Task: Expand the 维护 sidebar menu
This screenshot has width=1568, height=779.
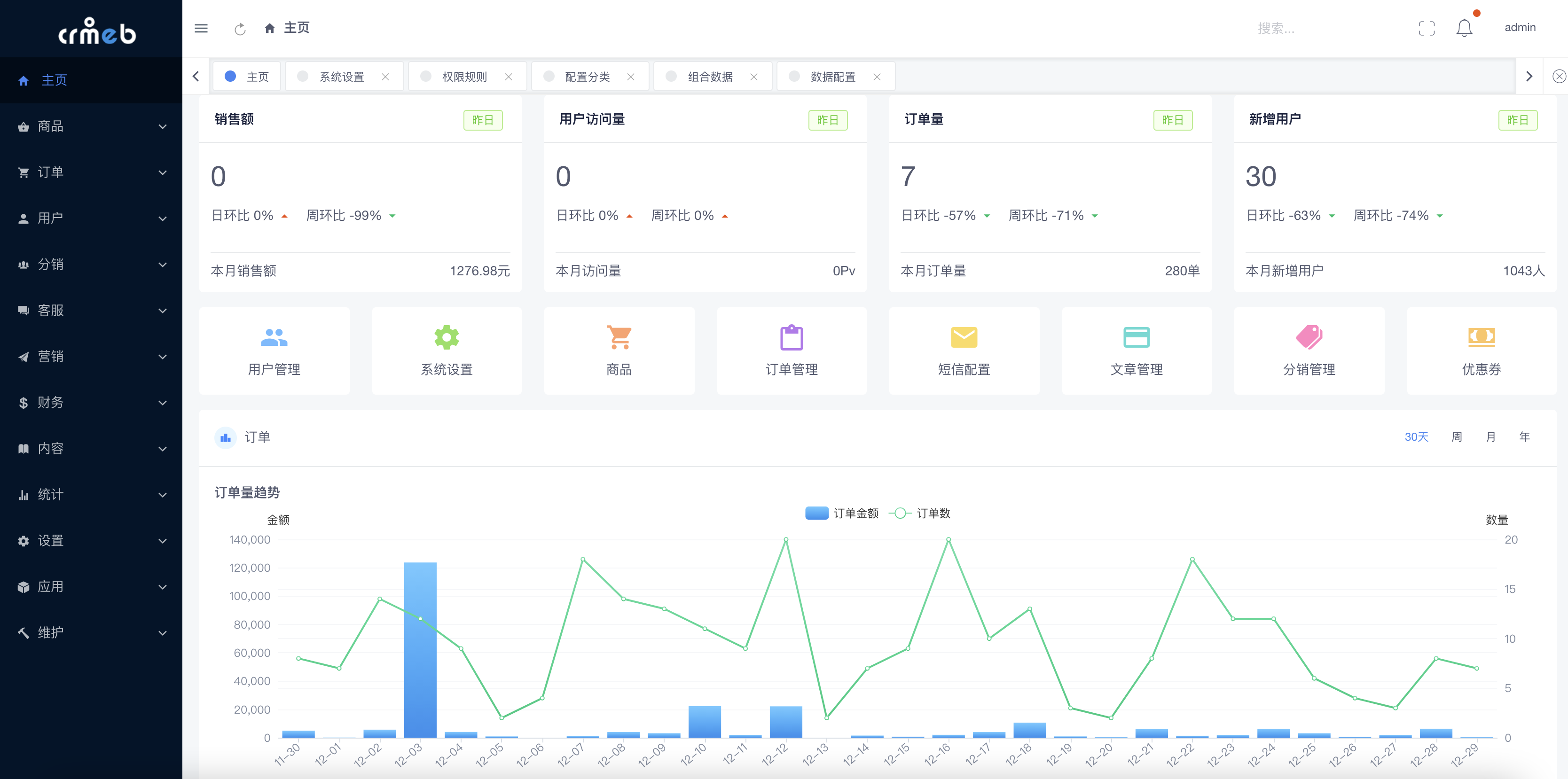Action: pos(91,633)
